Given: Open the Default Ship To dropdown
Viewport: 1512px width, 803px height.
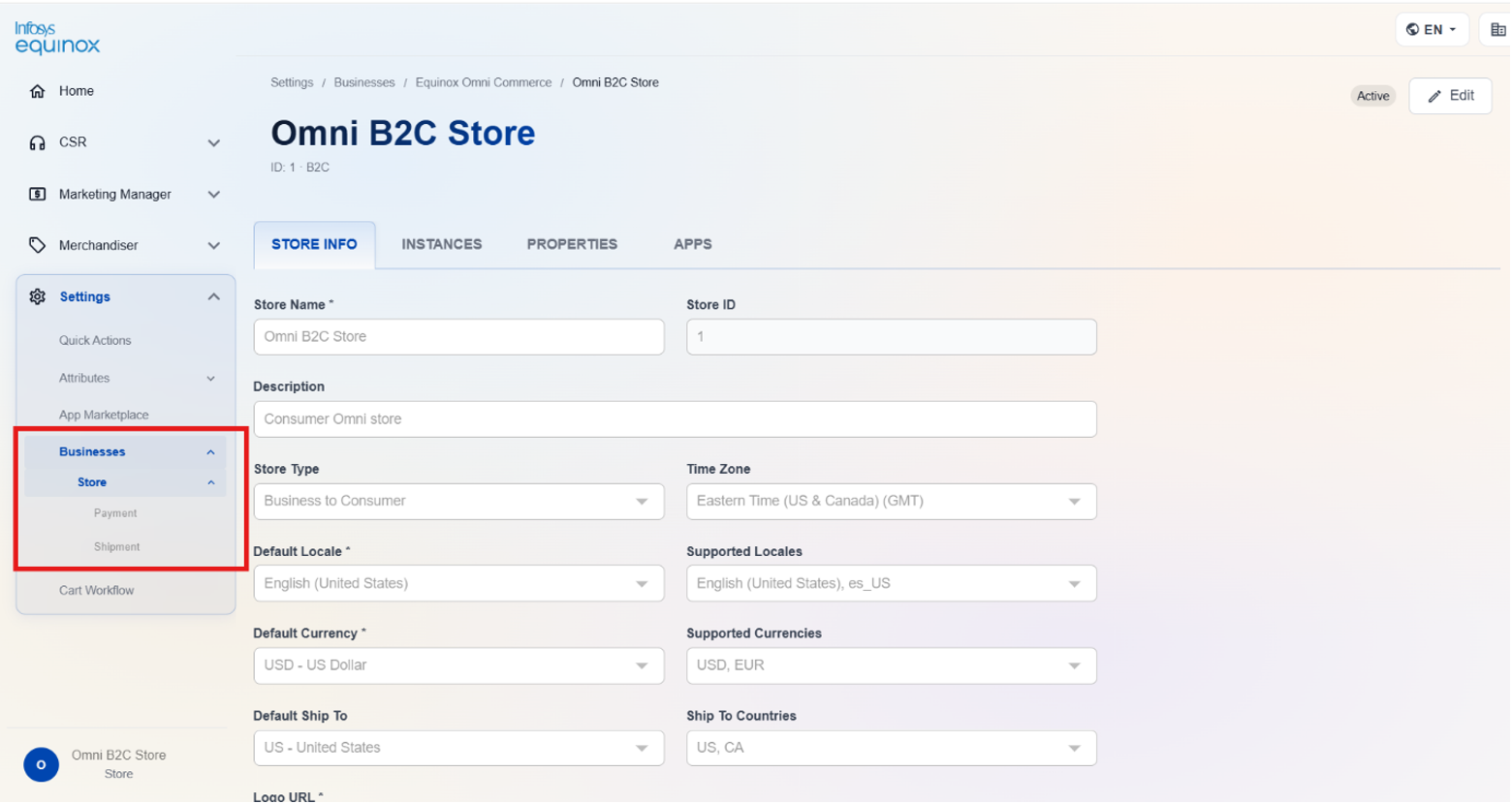Looking at the screenshot, I should (x=458, y=748).
